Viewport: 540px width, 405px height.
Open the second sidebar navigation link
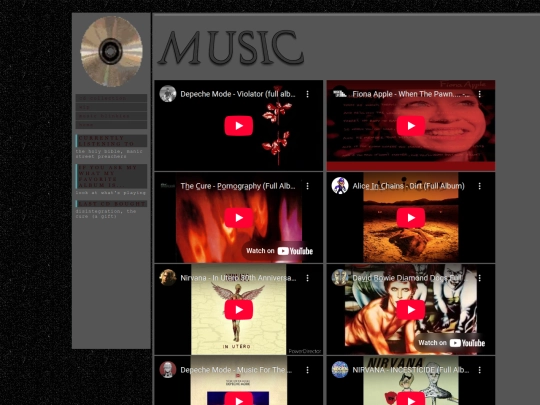point(111,107)
